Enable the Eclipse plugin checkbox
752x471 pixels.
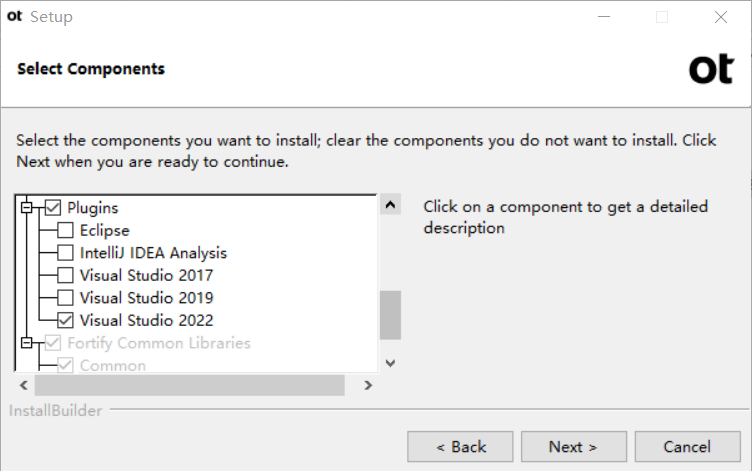[65, 230]
